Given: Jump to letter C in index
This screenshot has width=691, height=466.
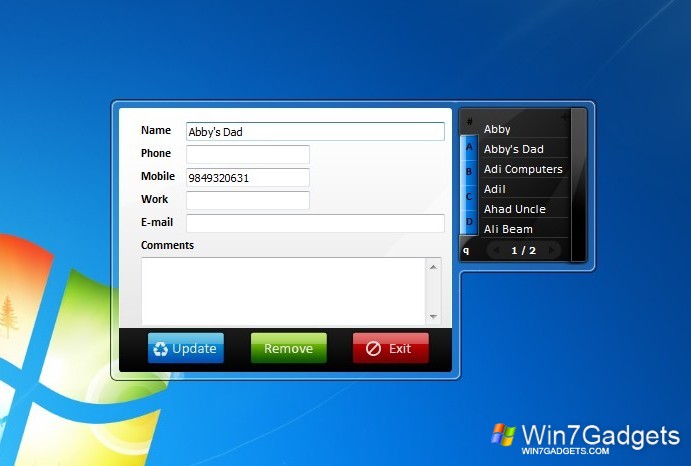Looking at the screenshot, I should [x=469, y=197].
